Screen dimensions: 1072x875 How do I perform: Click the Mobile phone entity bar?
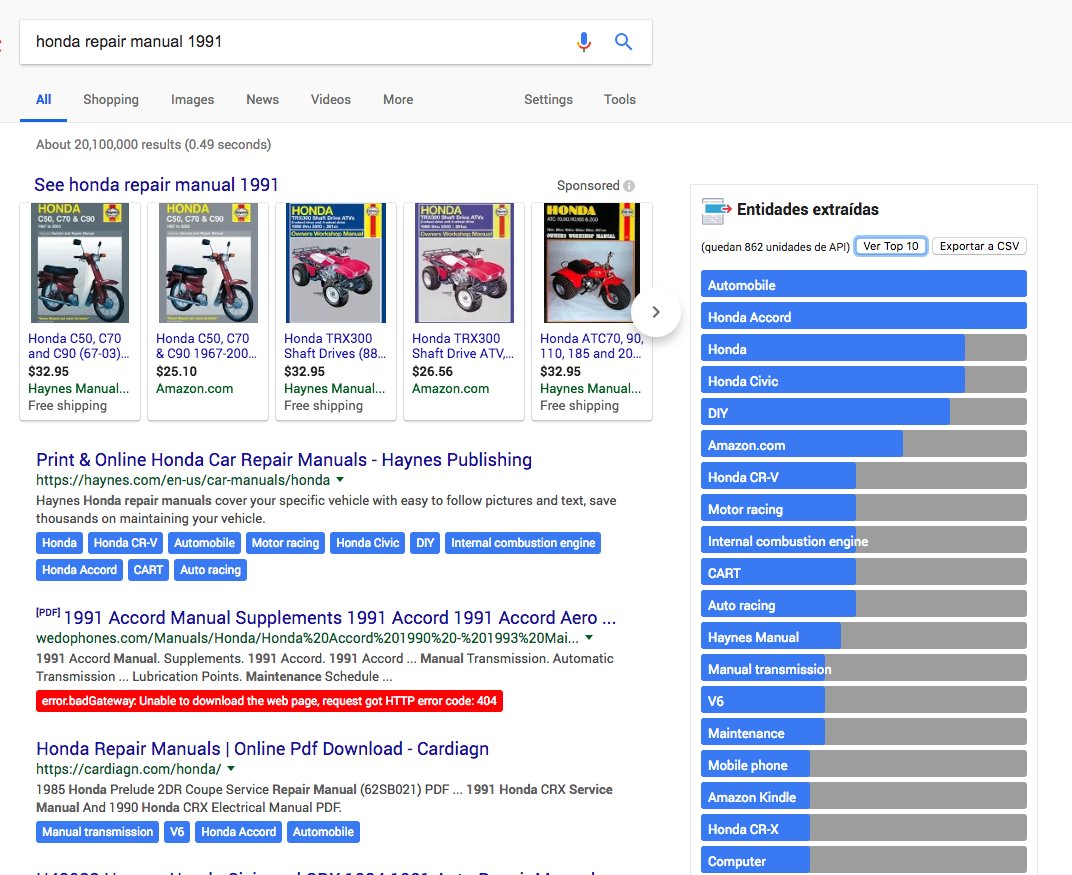[863, 765]
